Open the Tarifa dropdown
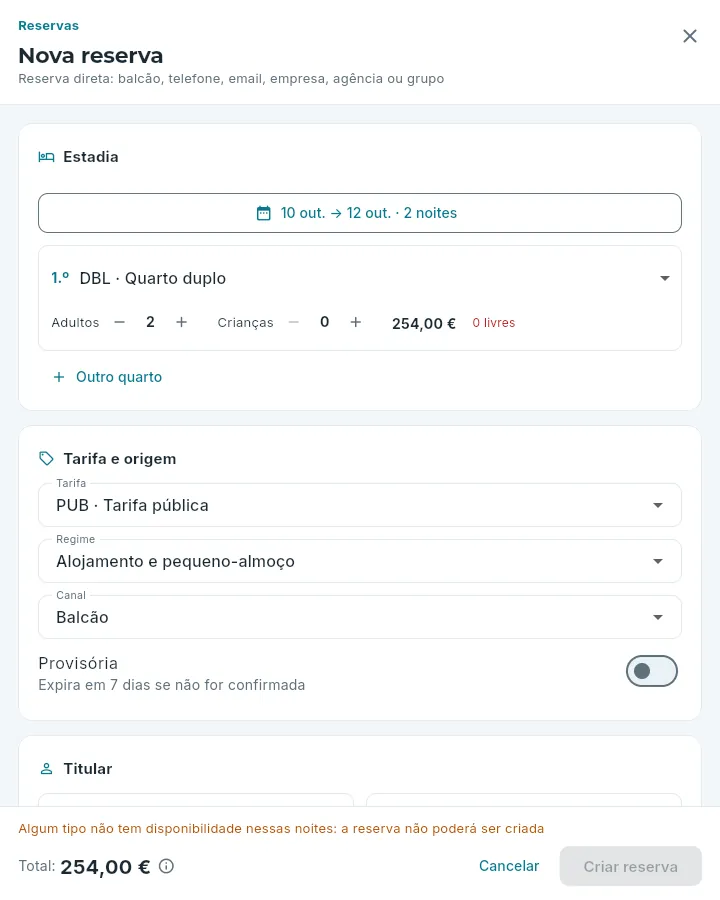The image size is (720, 900). (x=360, y=505)
